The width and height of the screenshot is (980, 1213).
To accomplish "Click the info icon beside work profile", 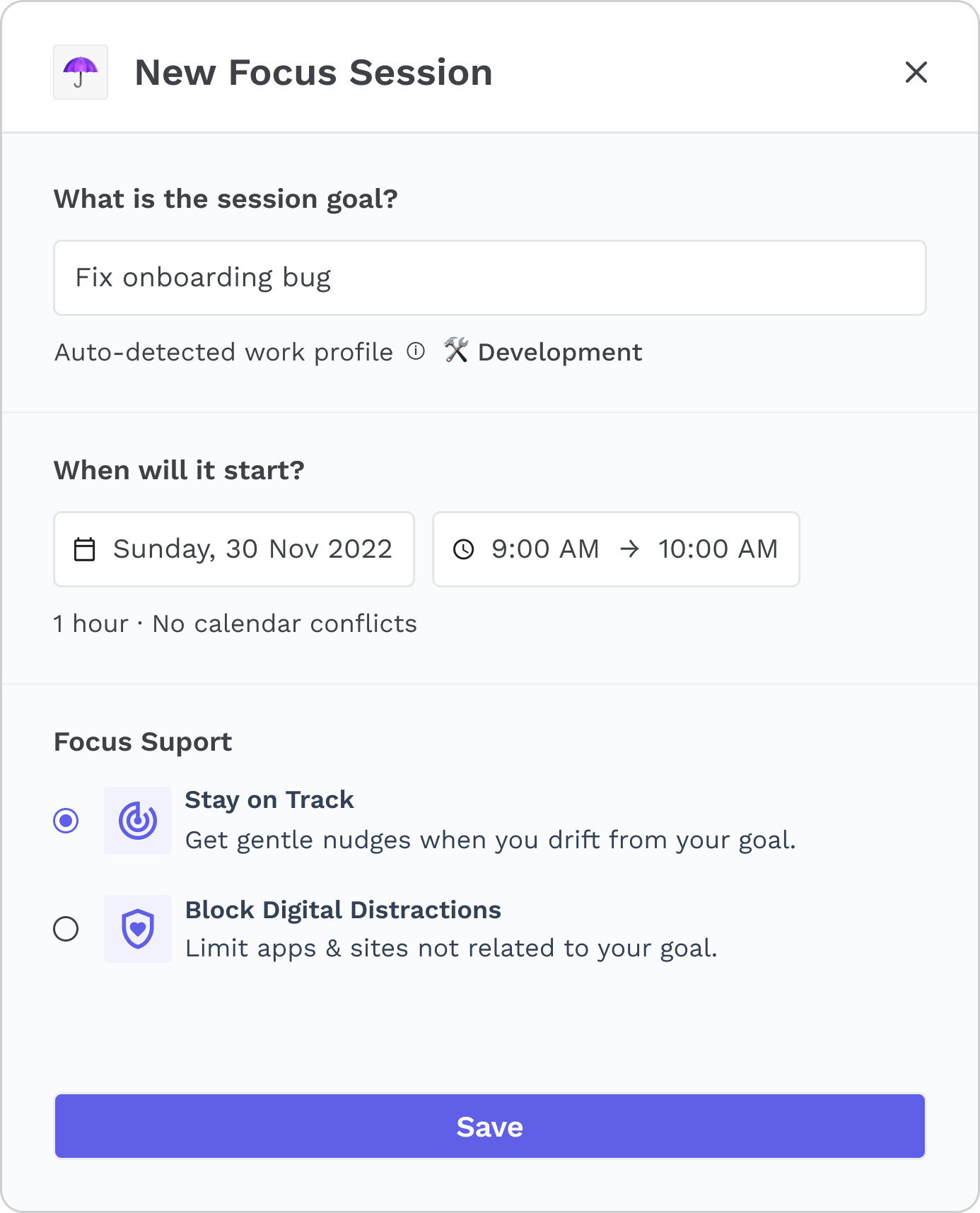I will click(416, 351).
